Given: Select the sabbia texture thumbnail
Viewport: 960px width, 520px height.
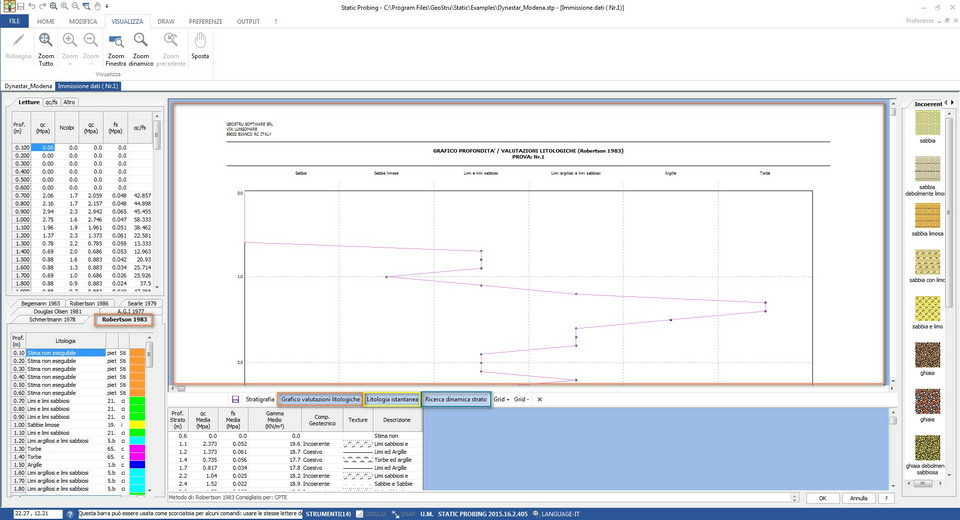Looking at the screenshot, I should 928,123.
